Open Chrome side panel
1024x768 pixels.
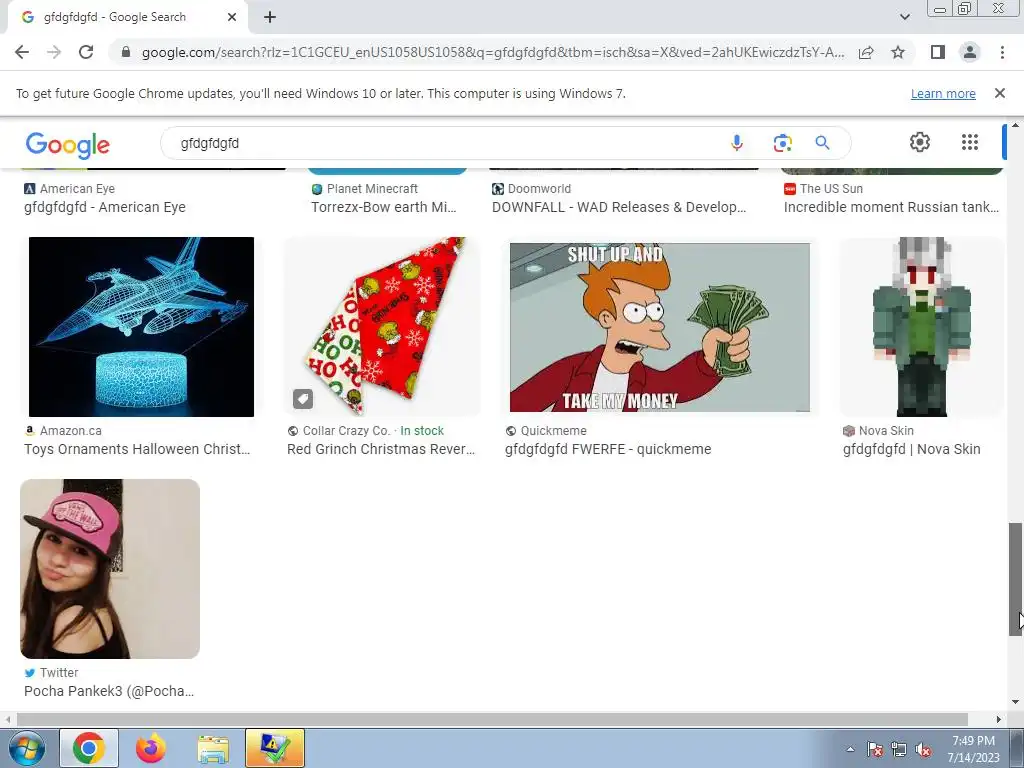coord(938,52)
